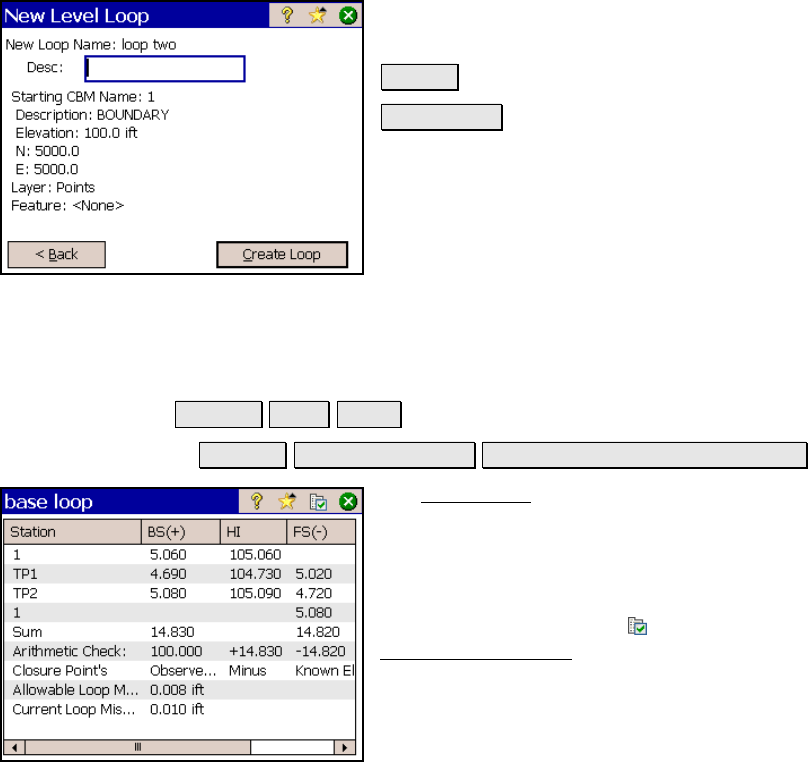Click the left arrow of horizontal scrollbar
808x762 pixels.
(x=13, y=746)
